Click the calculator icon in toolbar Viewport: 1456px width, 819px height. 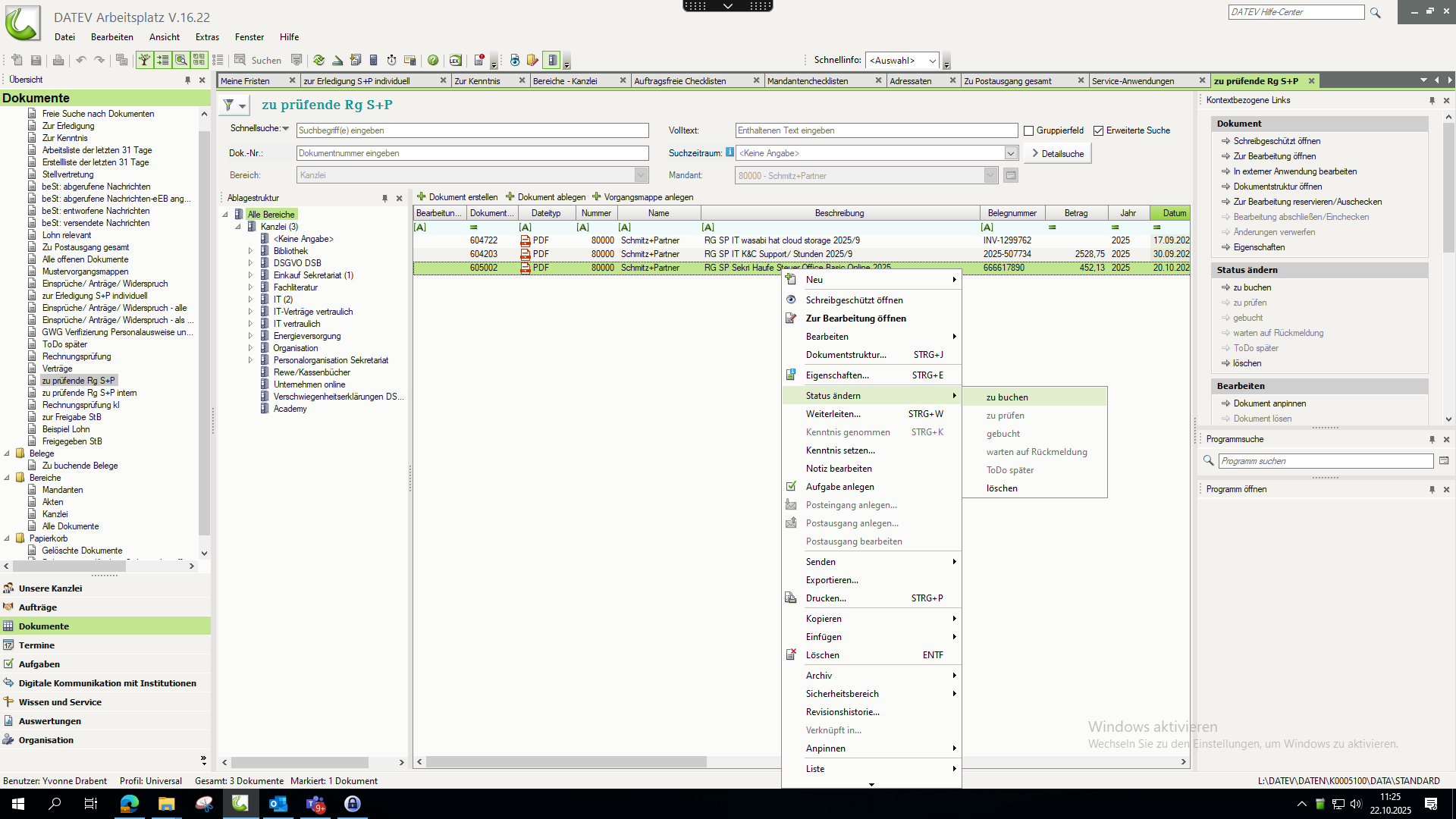tap(373, 60)
